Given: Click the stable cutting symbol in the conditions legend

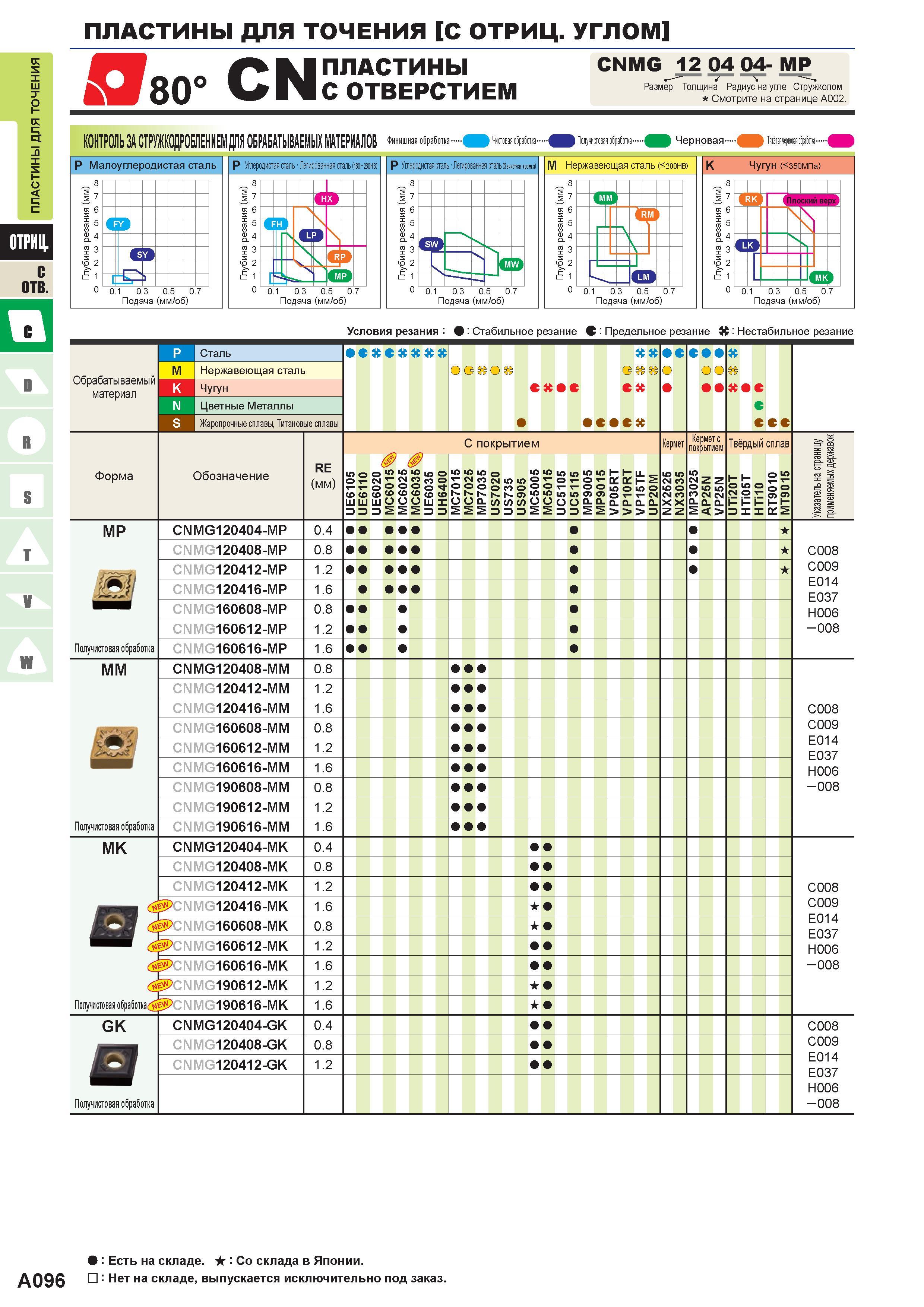Looking at the screenshot, I should pyautogui.click(x=459, y=331).
